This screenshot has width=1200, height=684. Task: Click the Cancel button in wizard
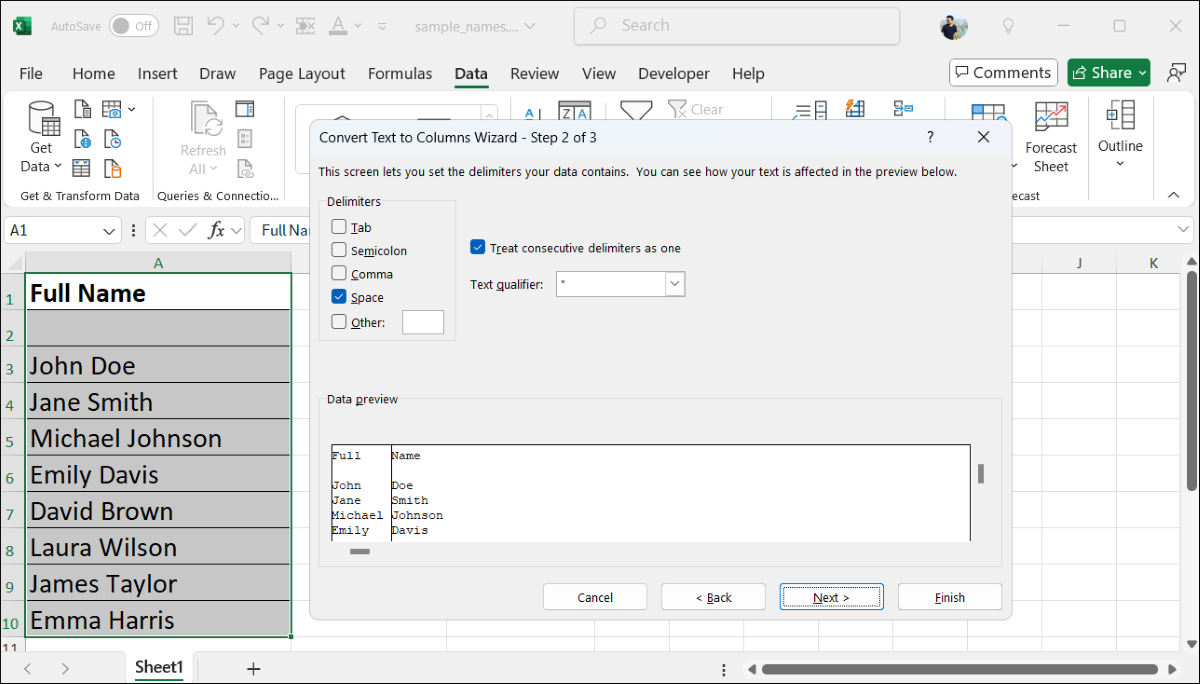595,597
